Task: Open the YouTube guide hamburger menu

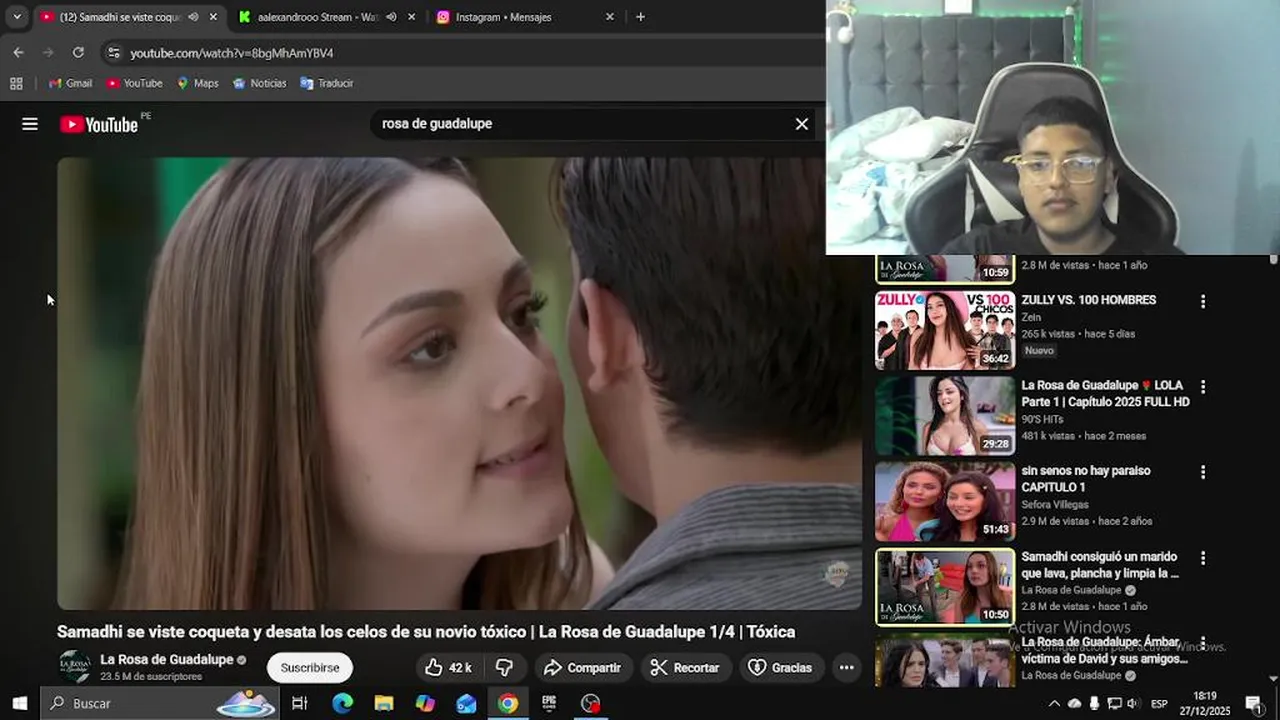Action: 30,124
